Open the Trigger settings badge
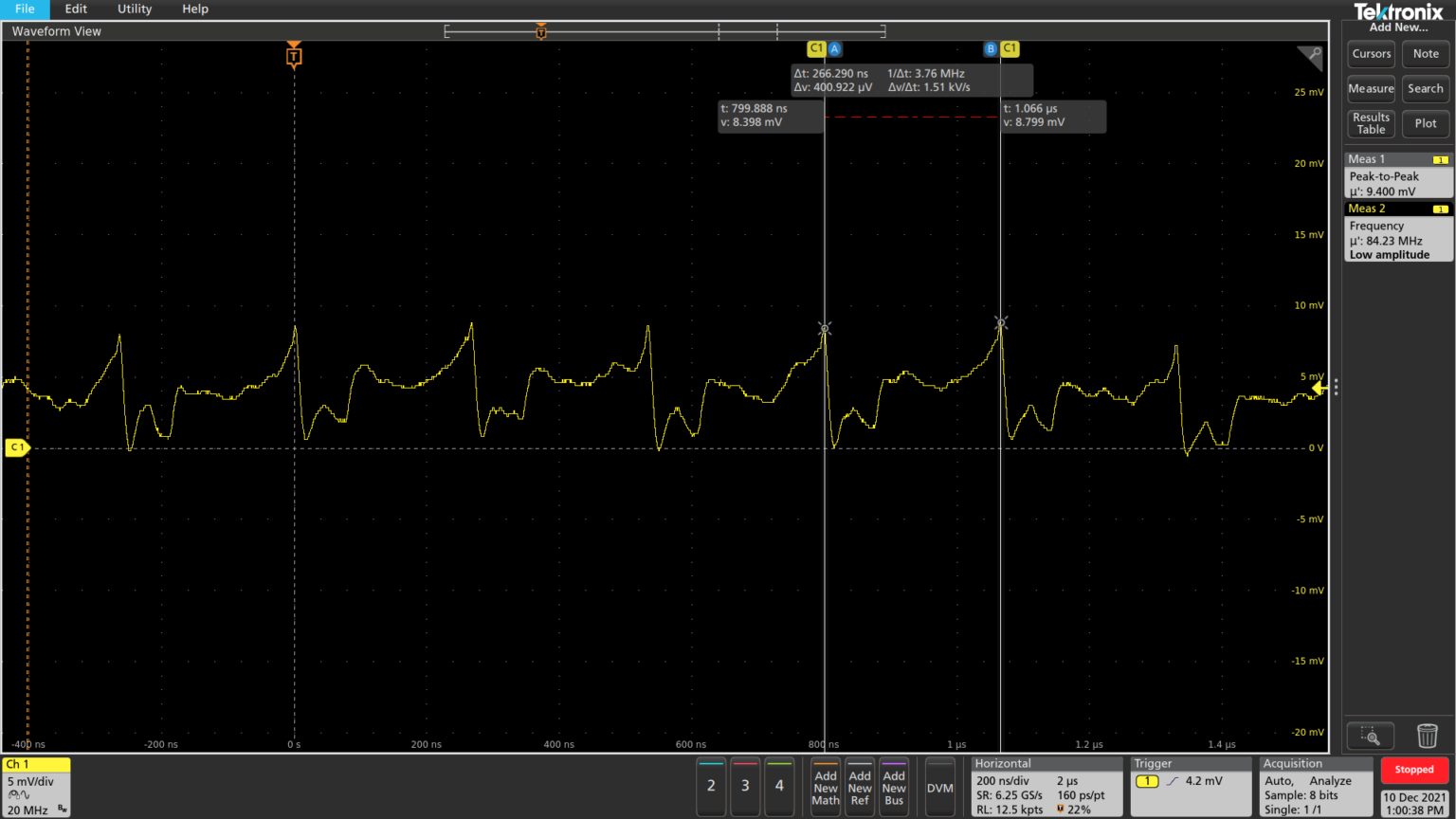This screenshot has height=819, width=1456. click(x=1191, y=787)
